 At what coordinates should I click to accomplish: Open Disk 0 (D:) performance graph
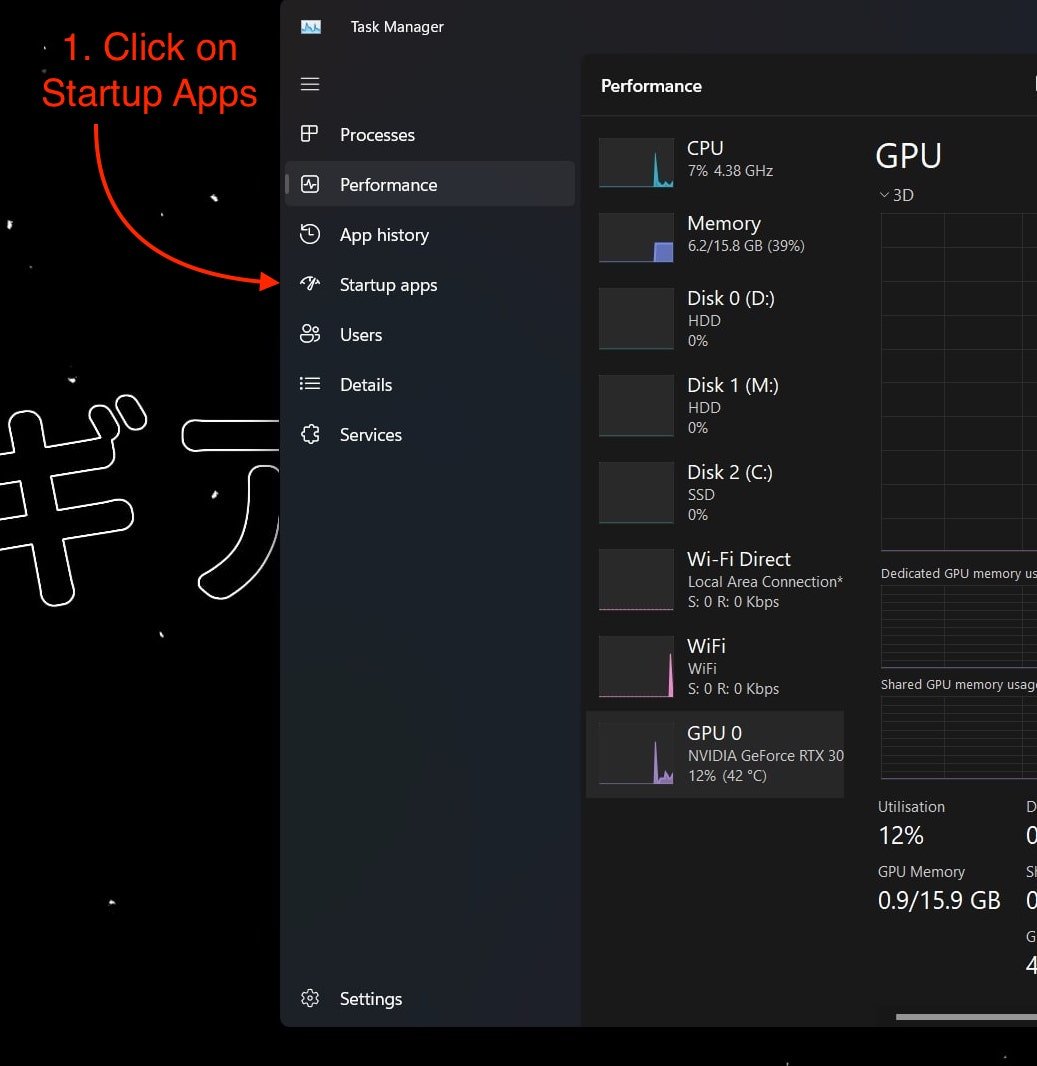tap(714, 319)
